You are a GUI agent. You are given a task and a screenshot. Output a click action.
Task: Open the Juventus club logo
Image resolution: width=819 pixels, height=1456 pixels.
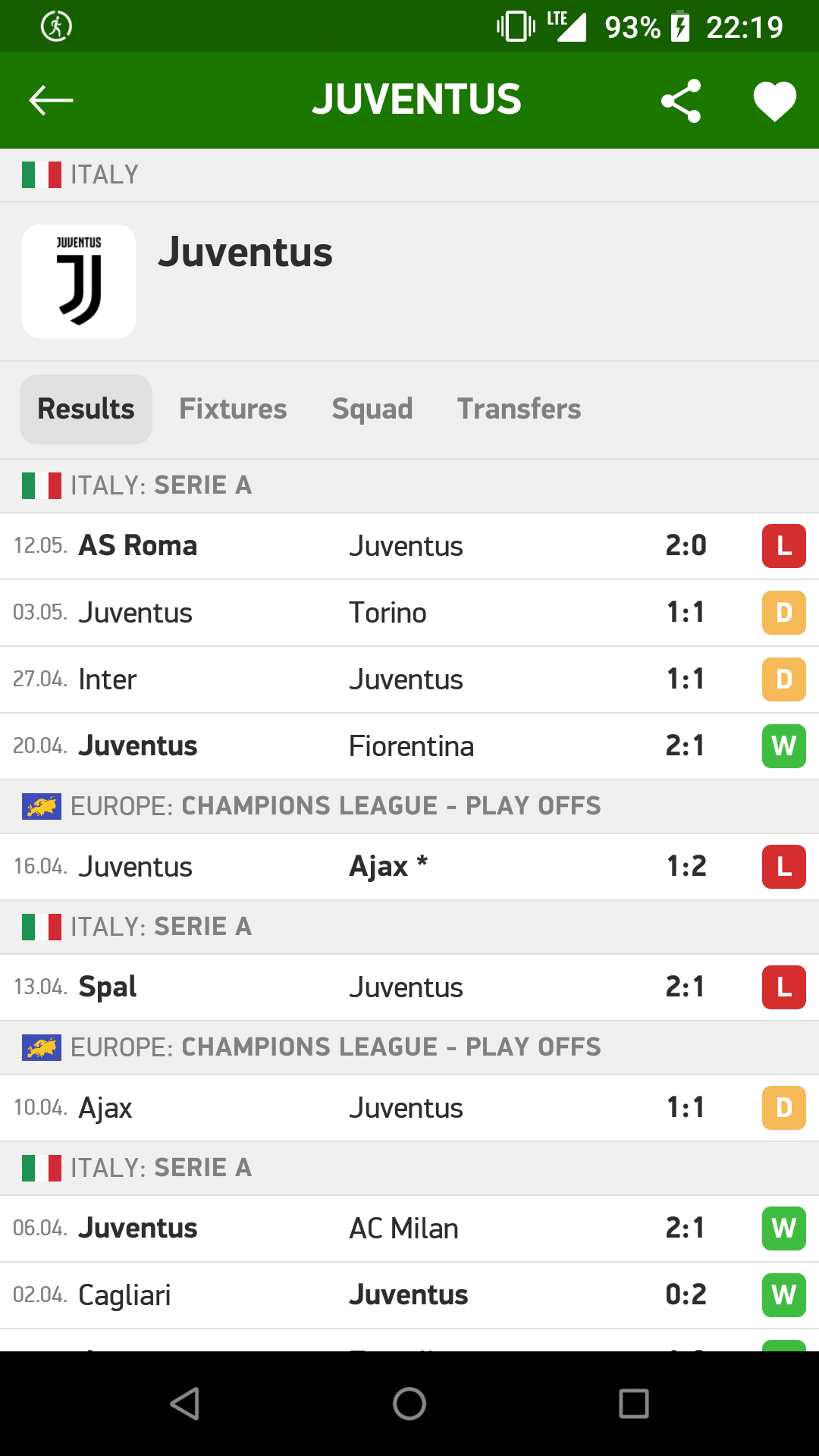tap(79, 281)
